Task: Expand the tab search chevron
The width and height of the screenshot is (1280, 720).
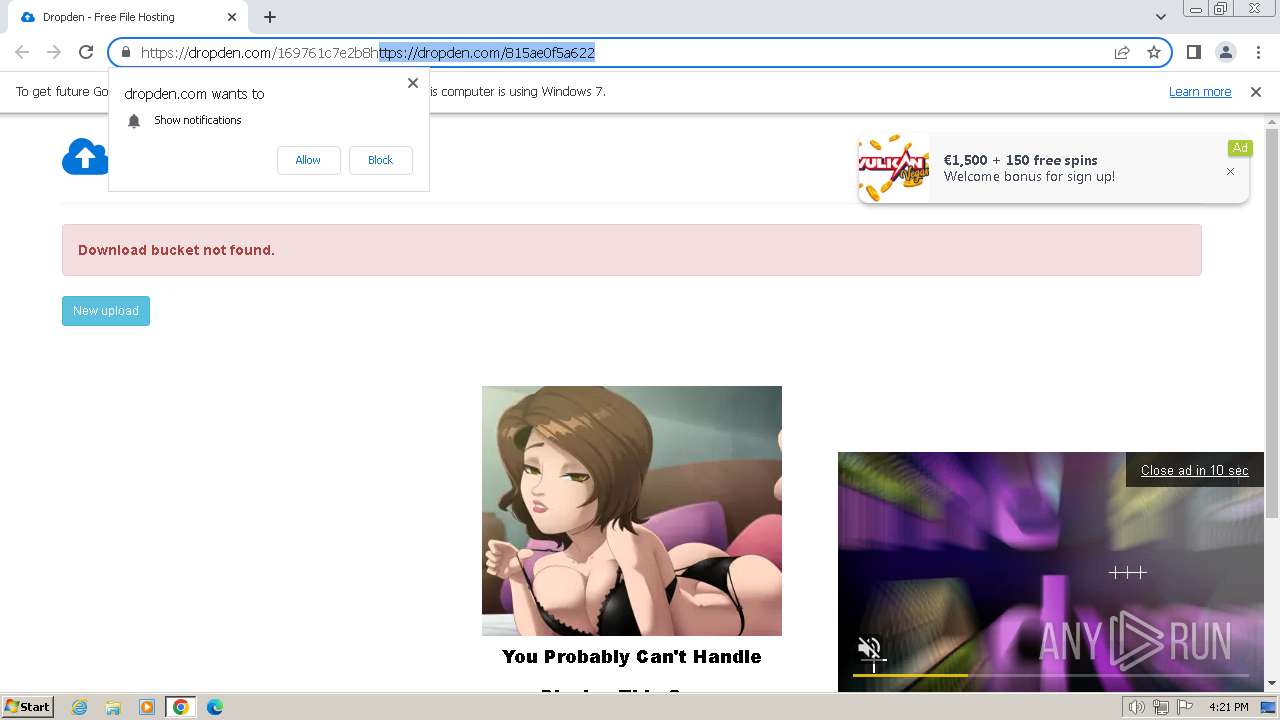Action: click(1160, 17)
